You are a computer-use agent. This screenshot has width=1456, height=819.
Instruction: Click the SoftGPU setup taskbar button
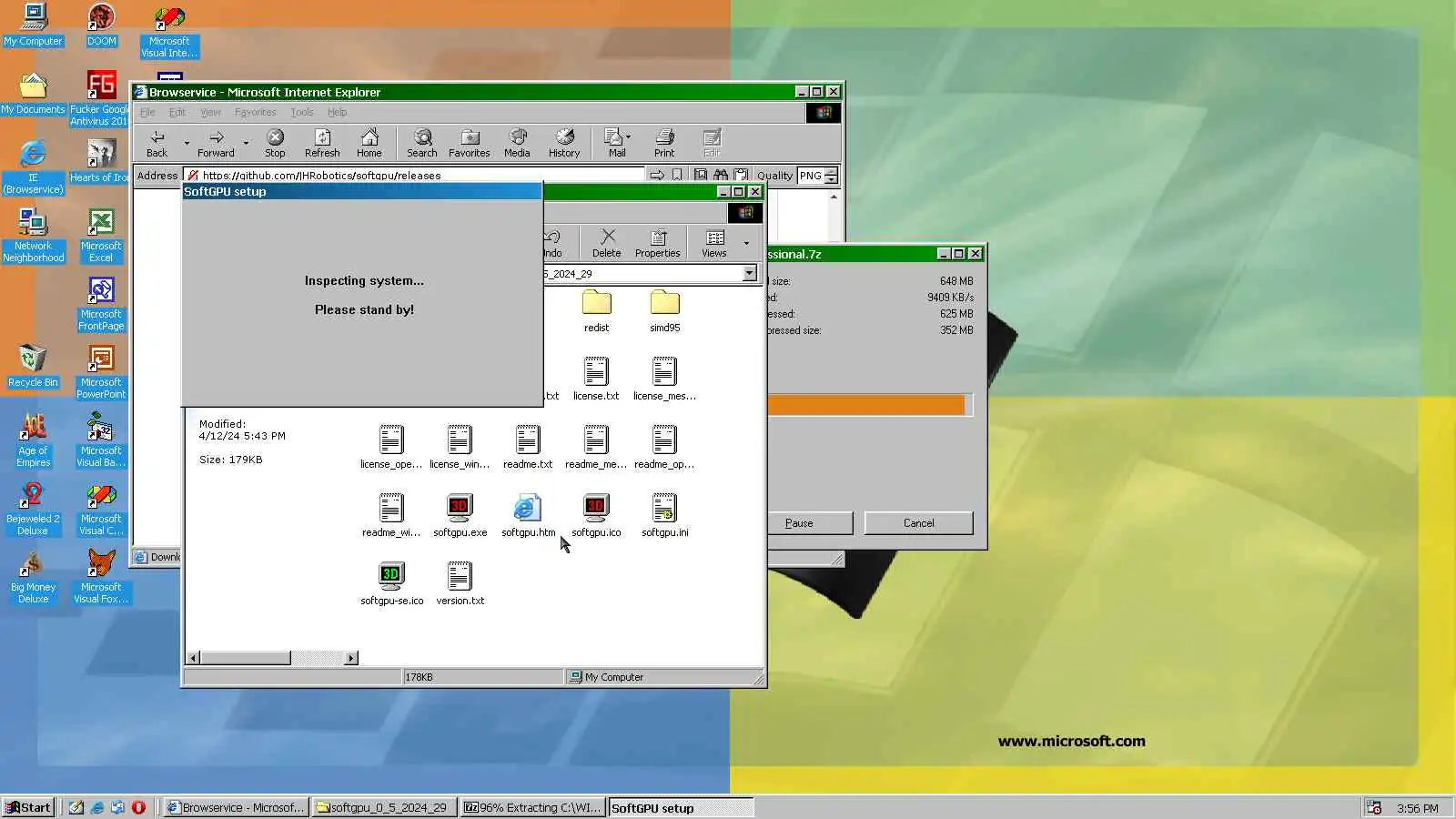point(681,807)
